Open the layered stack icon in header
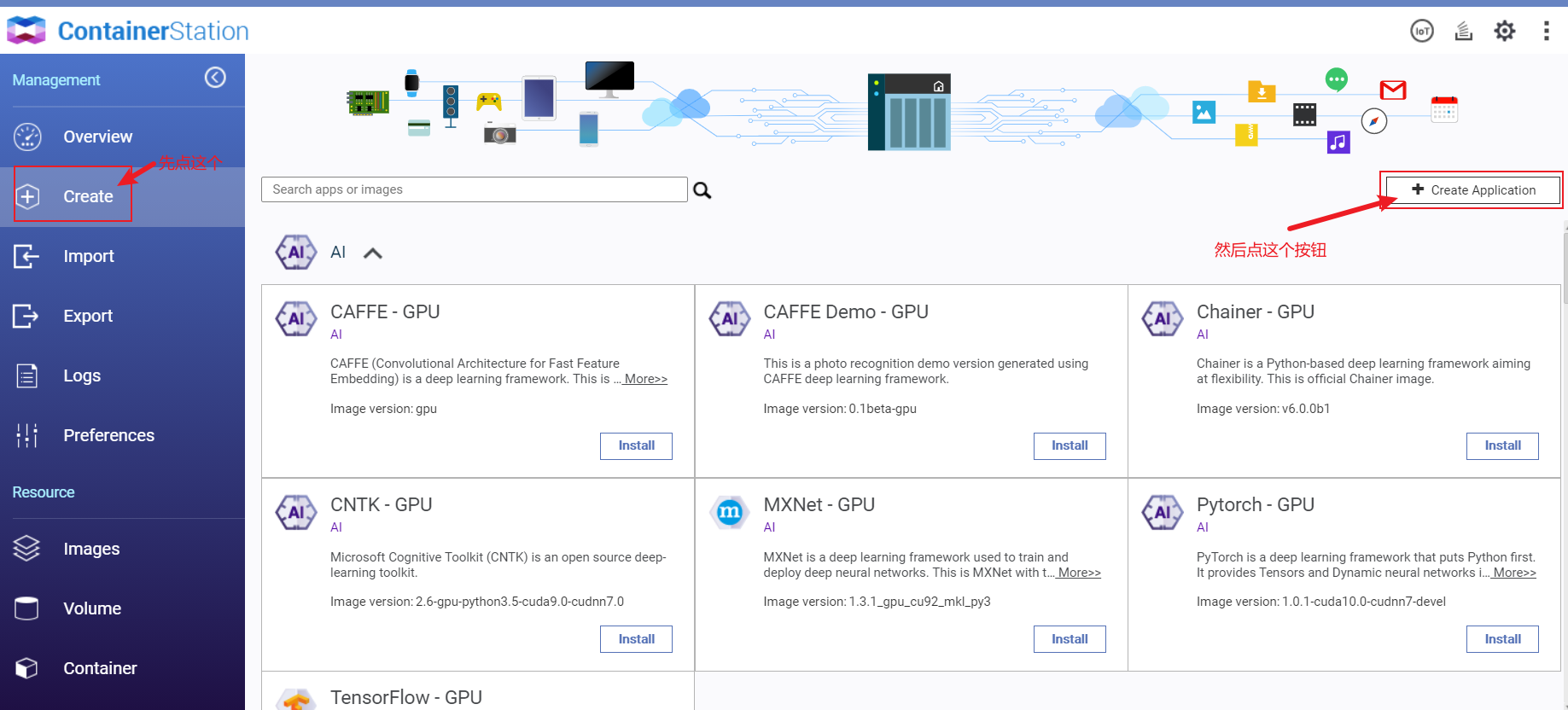Screen dimensions: 1568x710 [x=1464, y=32]
